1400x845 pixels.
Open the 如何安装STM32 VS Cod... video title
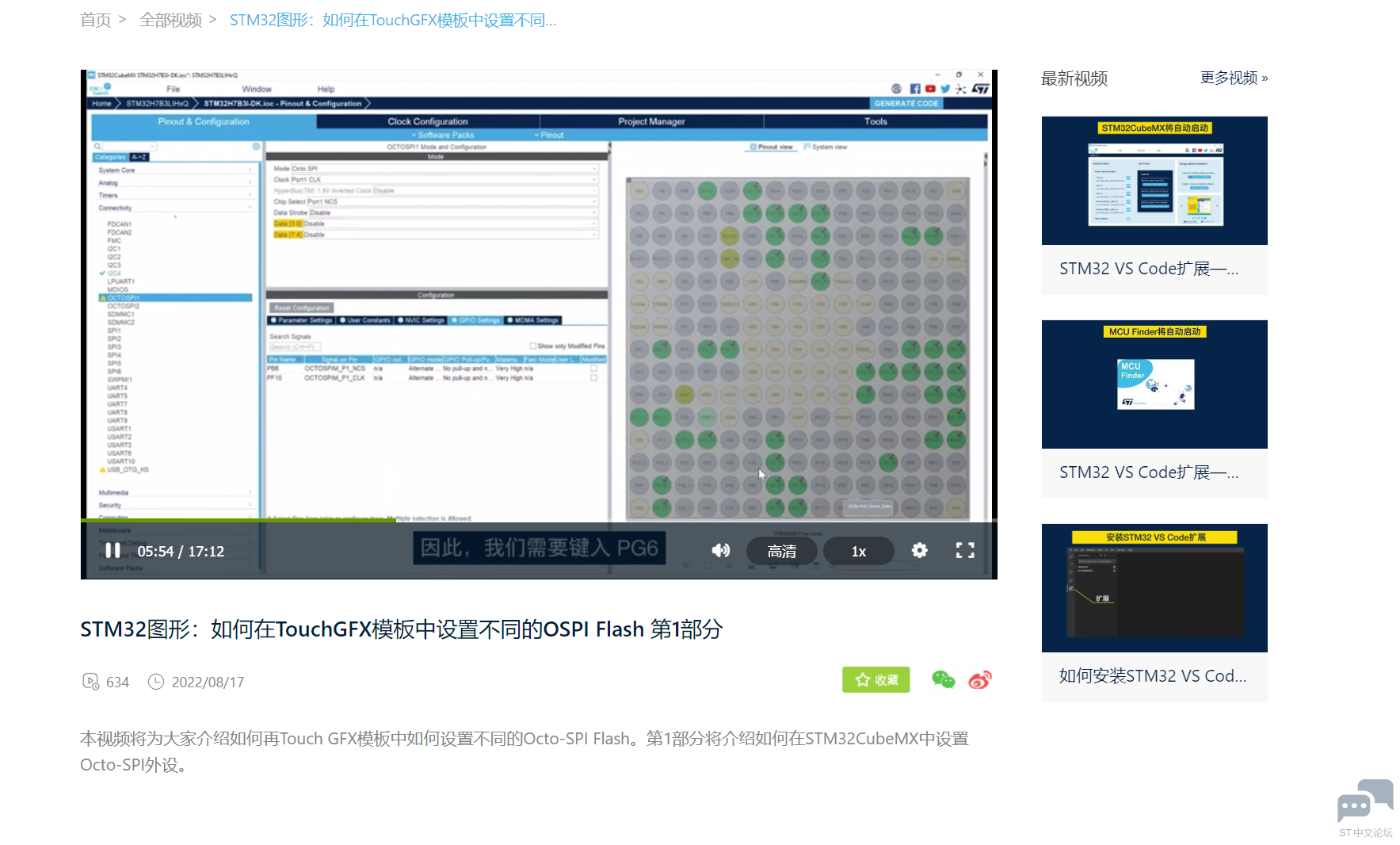(x=1153, y=676)
